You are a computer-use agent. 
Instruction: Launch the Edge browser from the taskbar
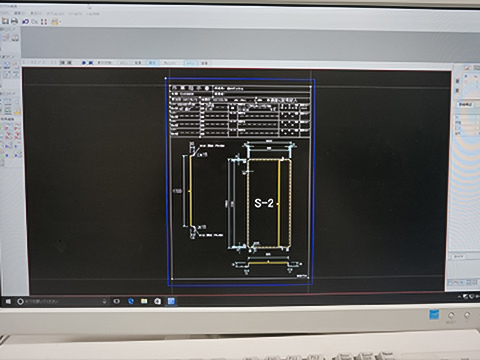131,301
